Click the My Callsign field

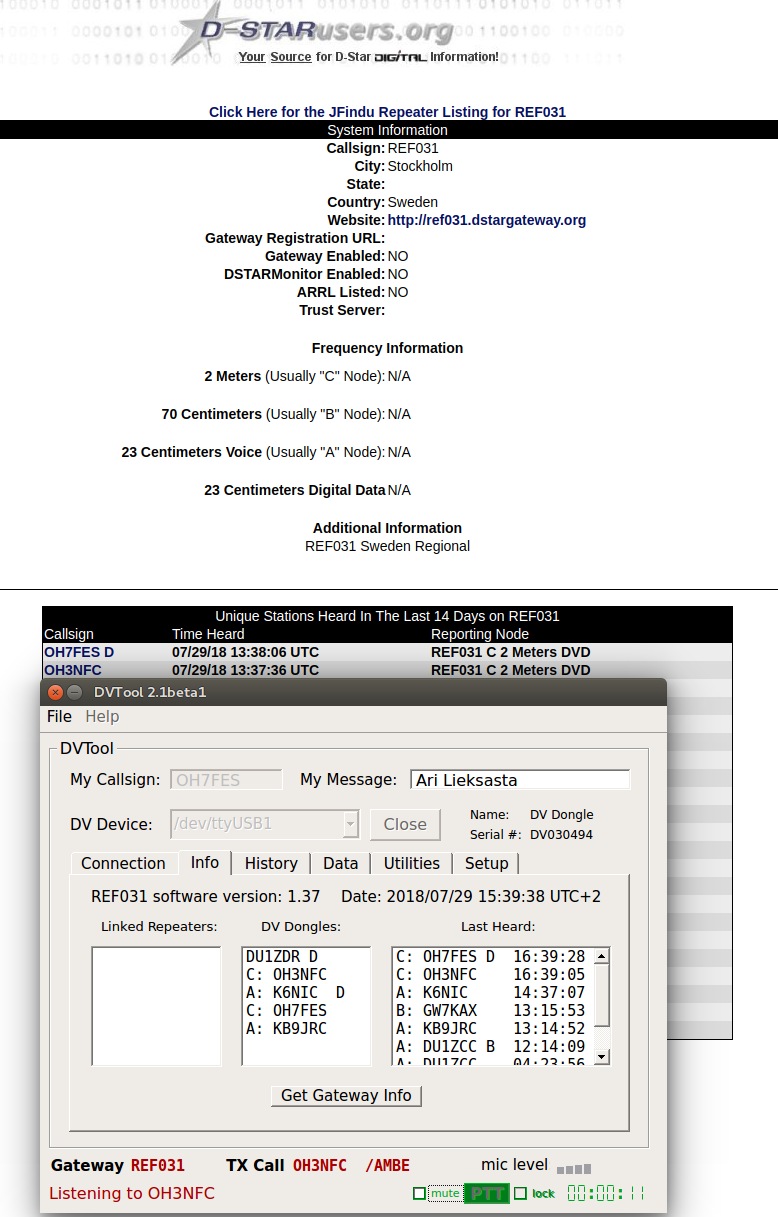pyautogui.click(x=227, y=780)
